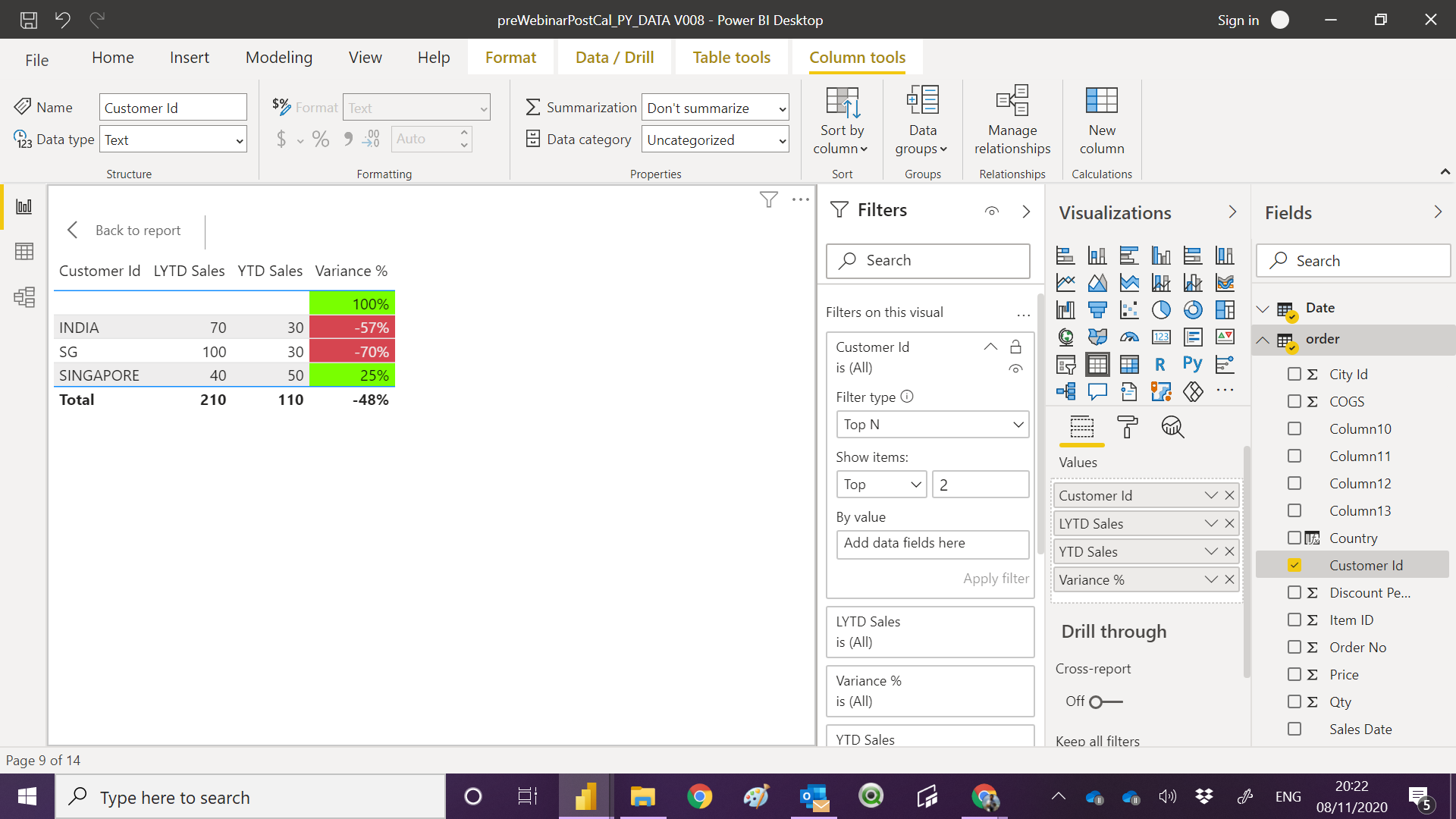Click the Windows Start button
This screenshot has height=819, width=1456.
pos(27,796)
